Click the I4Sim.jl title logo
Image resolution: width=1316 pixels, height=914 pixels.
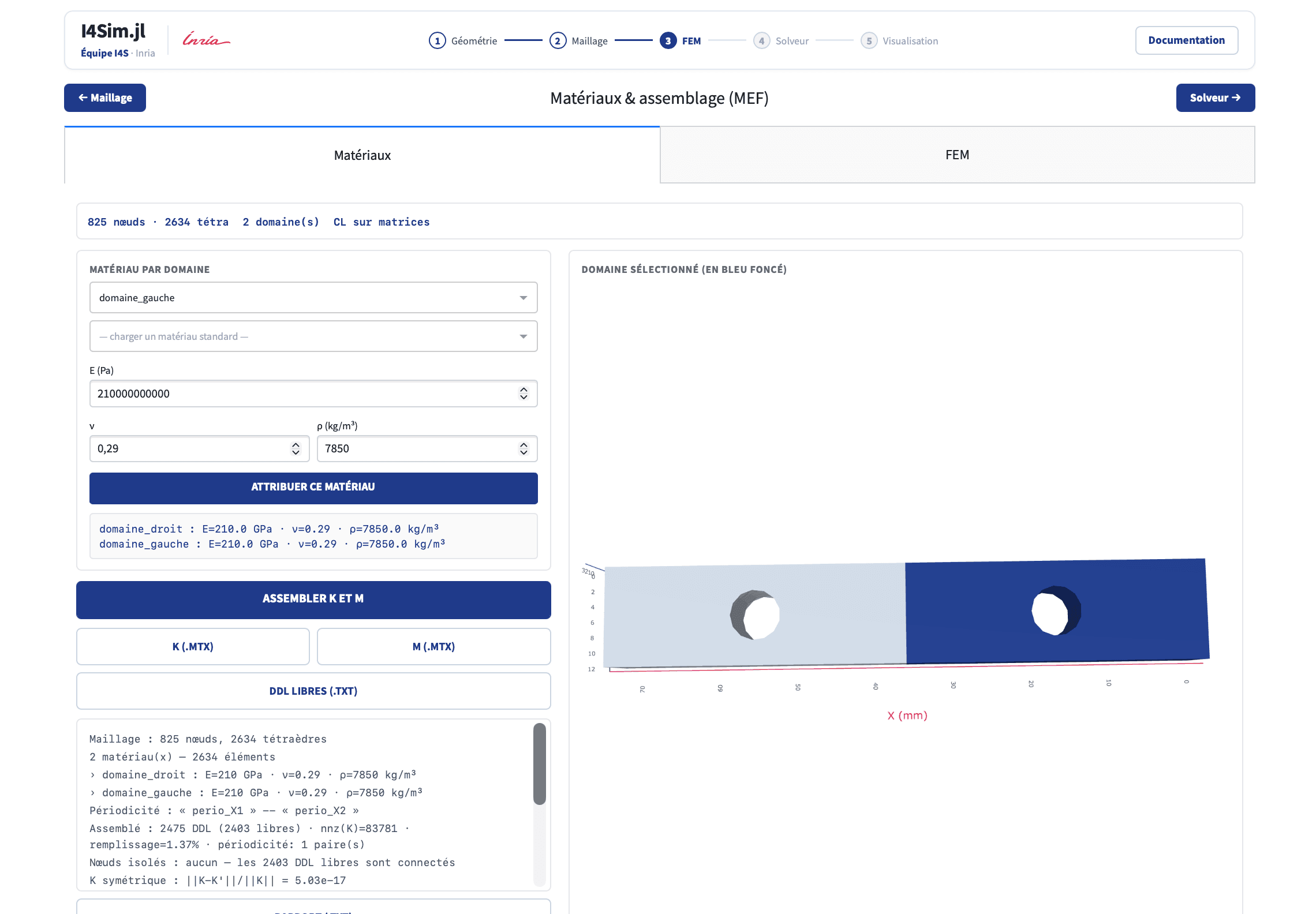tap(113, 31)
